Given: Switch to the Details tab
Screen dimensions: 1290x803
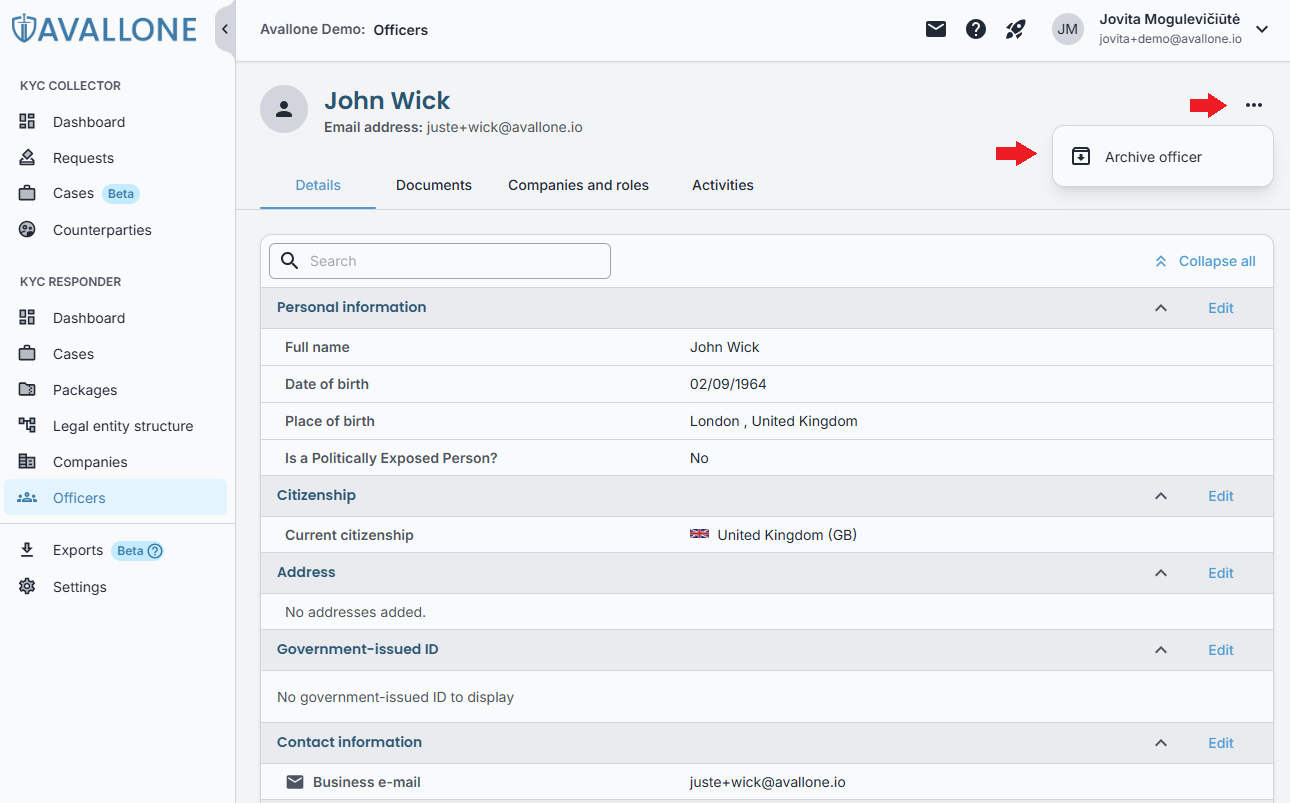Looking at the screenshot, I should point(318,185).
